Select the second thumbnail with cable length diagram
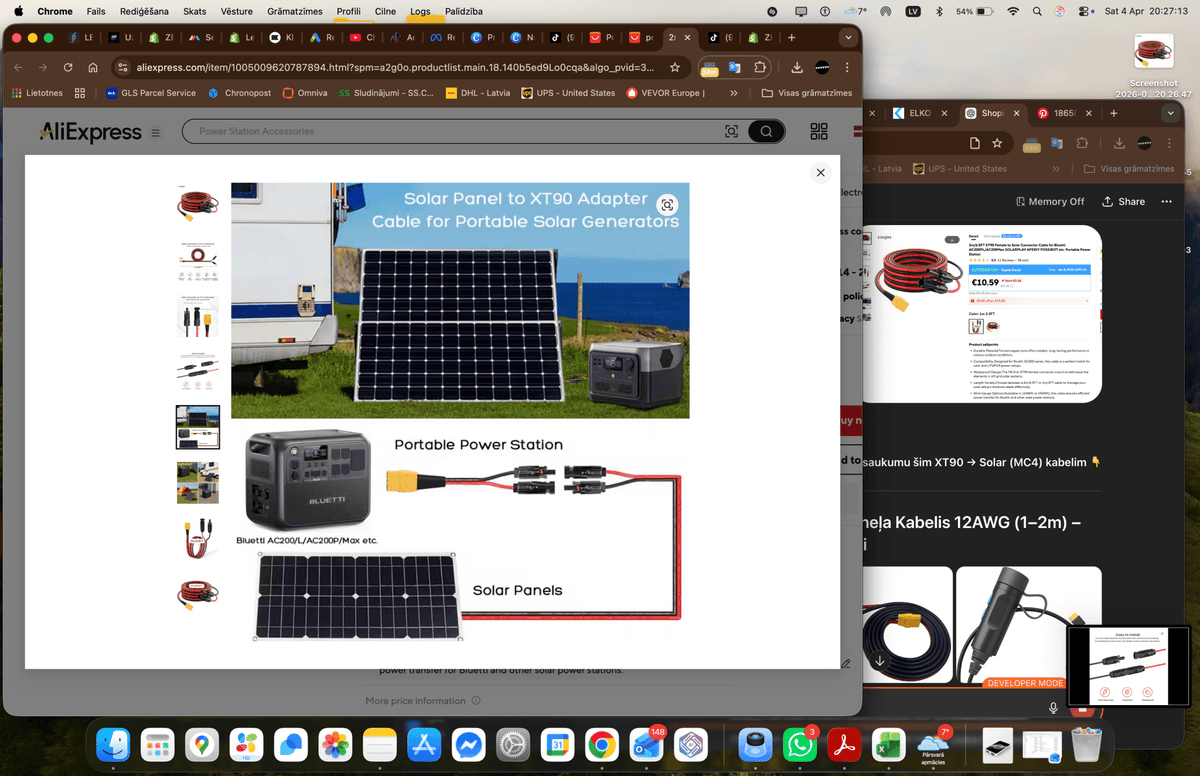 198,260
